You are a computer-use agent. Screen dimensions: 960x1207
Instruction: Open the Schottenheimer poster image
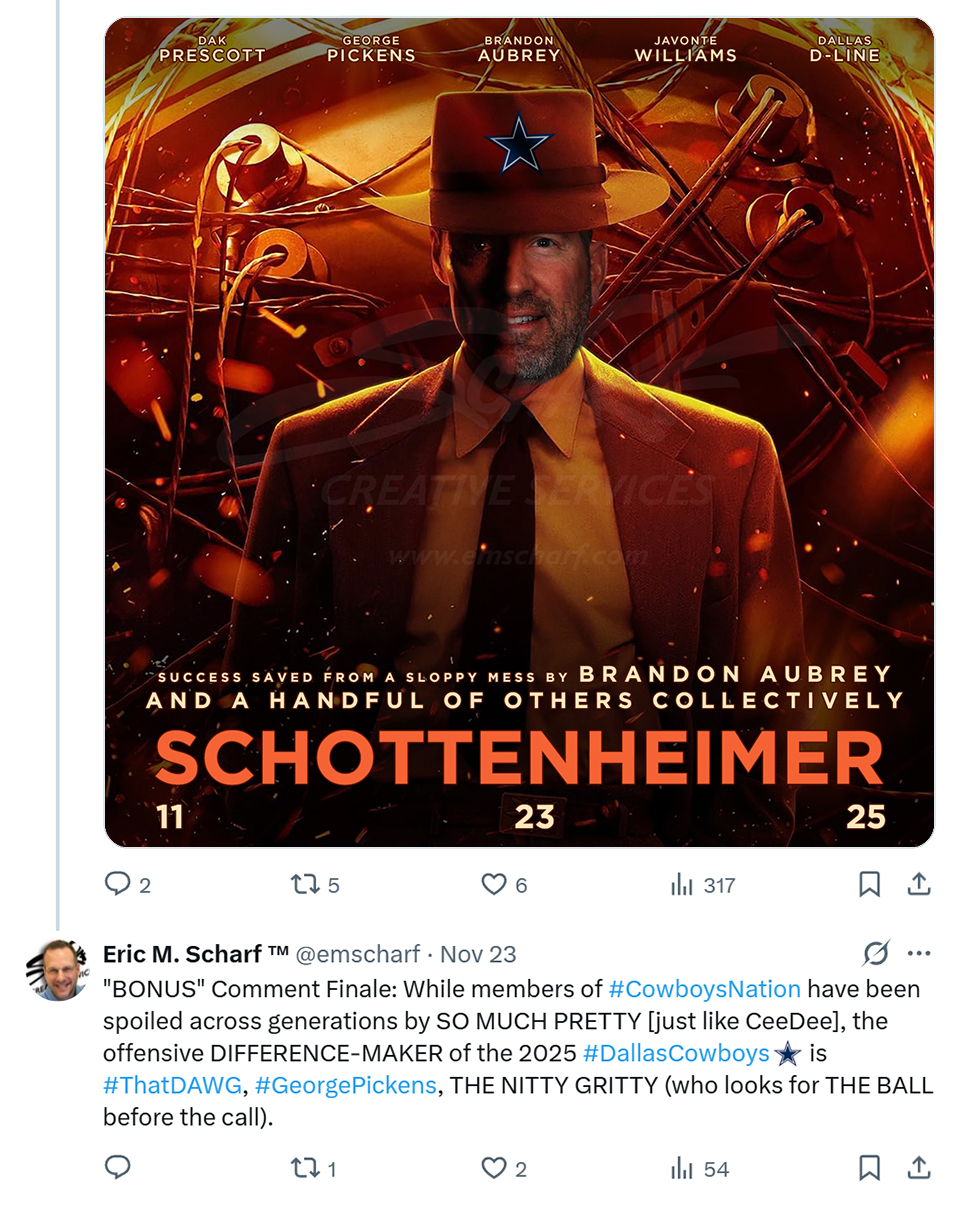pos(519,432)
